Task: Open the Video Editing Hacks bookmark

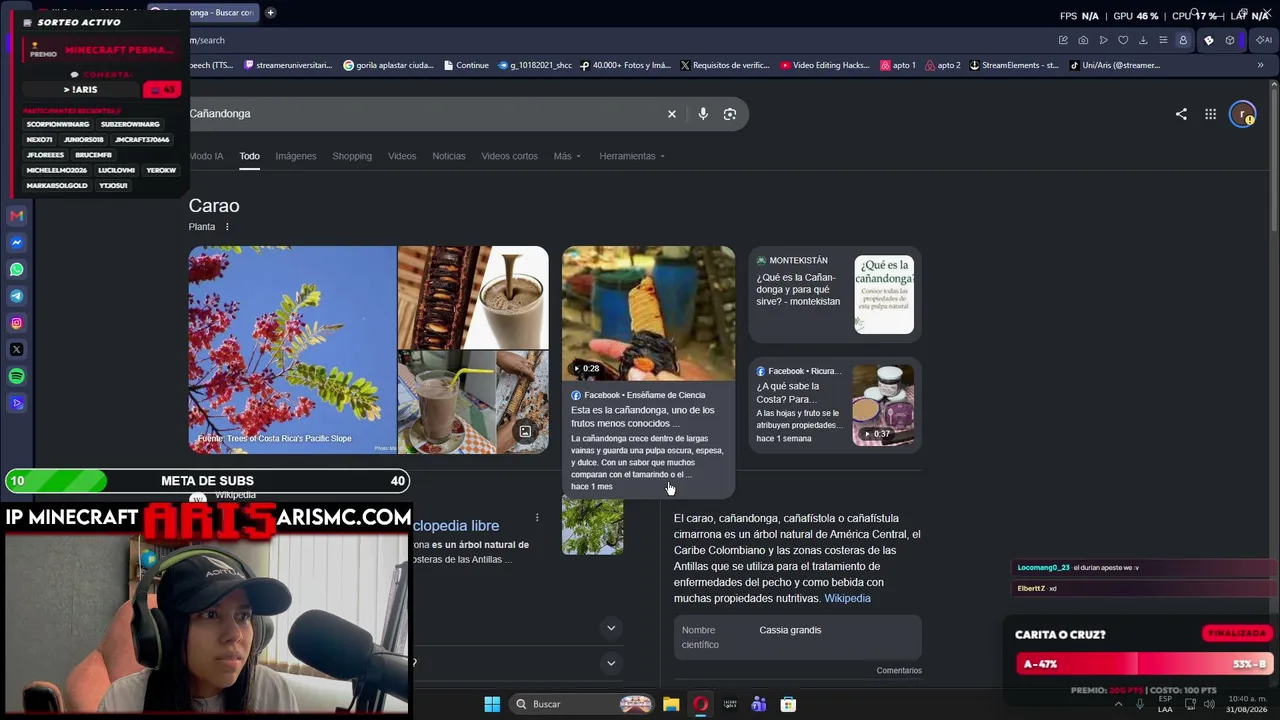Action: click(x=824, y=65)
